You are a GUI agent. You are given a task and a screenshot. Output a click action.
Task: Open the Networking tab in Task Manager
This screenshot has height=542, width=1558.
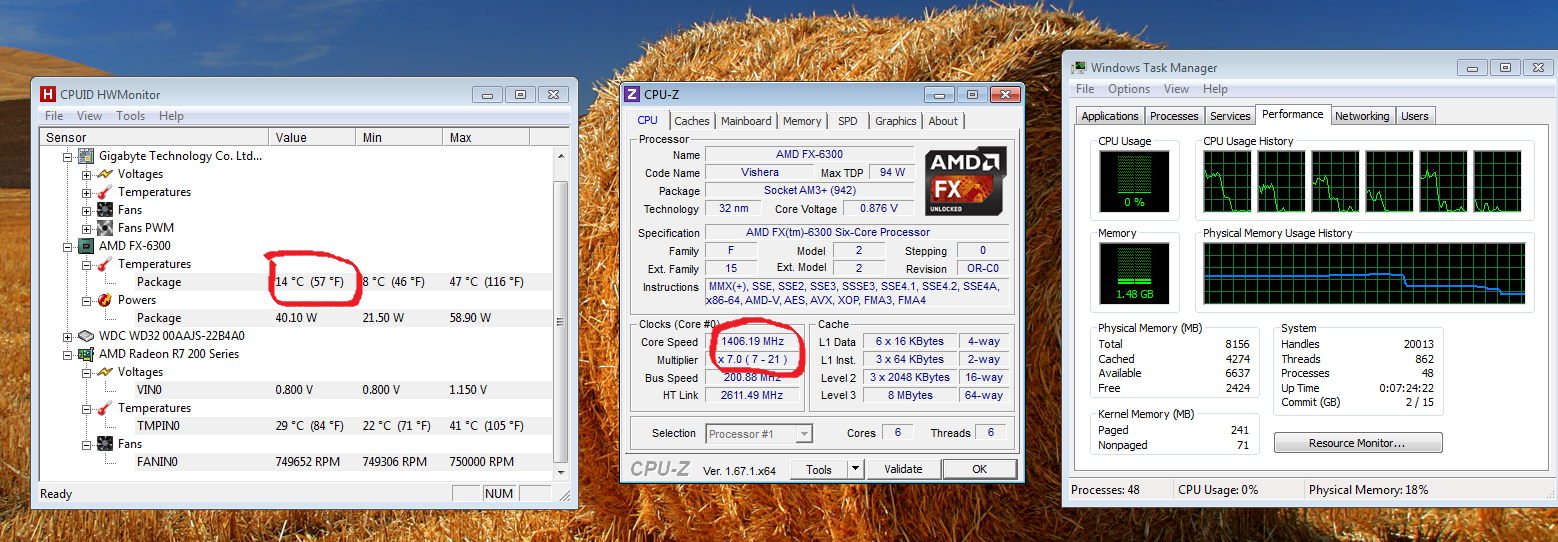point(1362,116)
